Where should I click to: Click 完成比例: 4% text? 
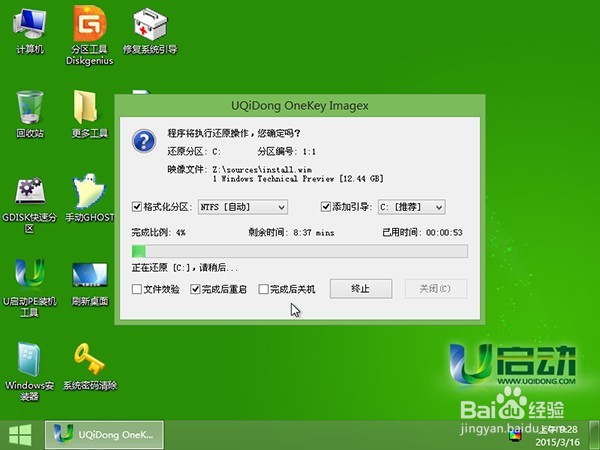(x=158, y=232)
